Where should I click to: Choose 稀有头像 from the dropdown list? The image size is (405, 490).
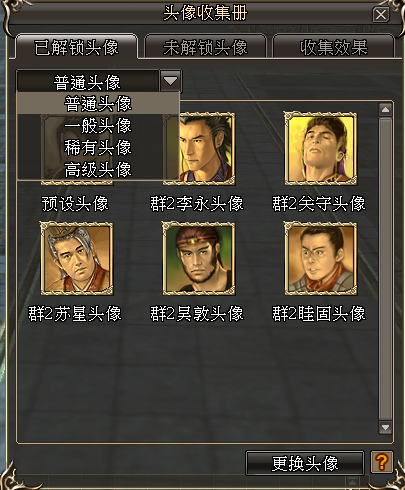pos(98,148)
